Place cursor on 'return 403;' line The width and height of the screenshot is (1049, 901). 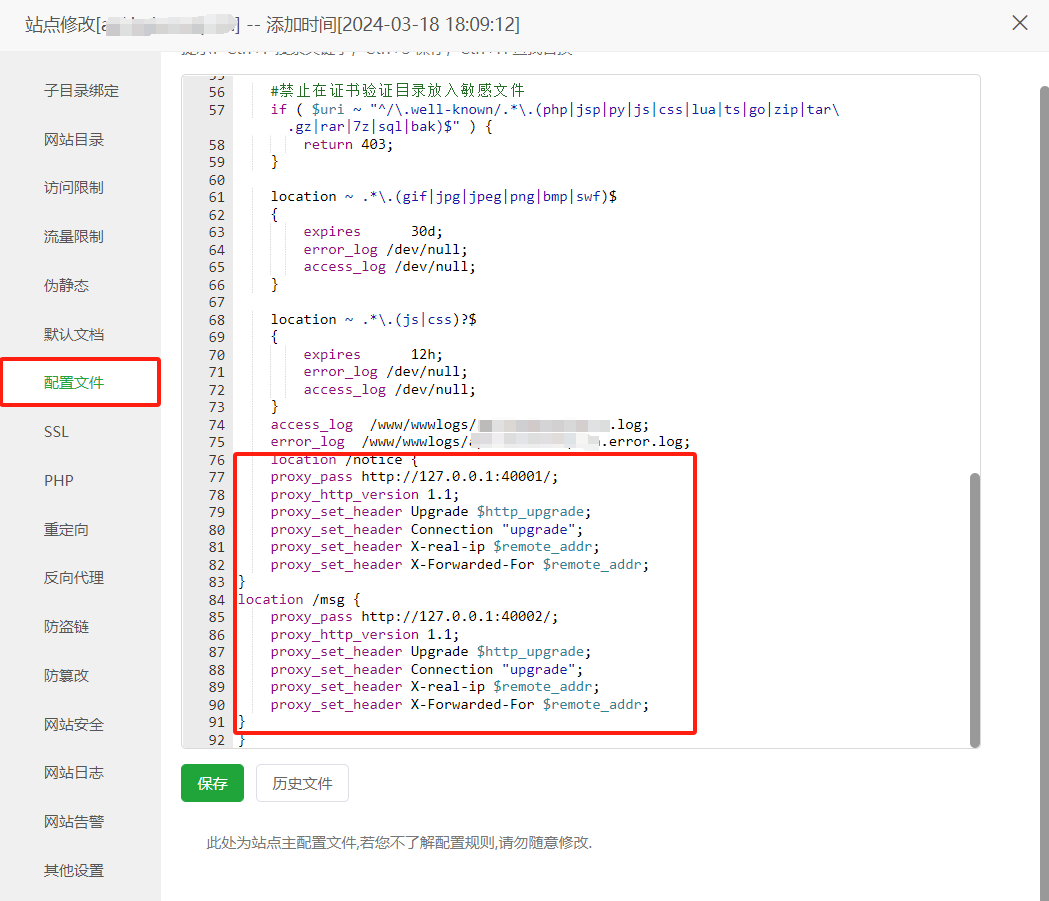click(x=348, y=144)
